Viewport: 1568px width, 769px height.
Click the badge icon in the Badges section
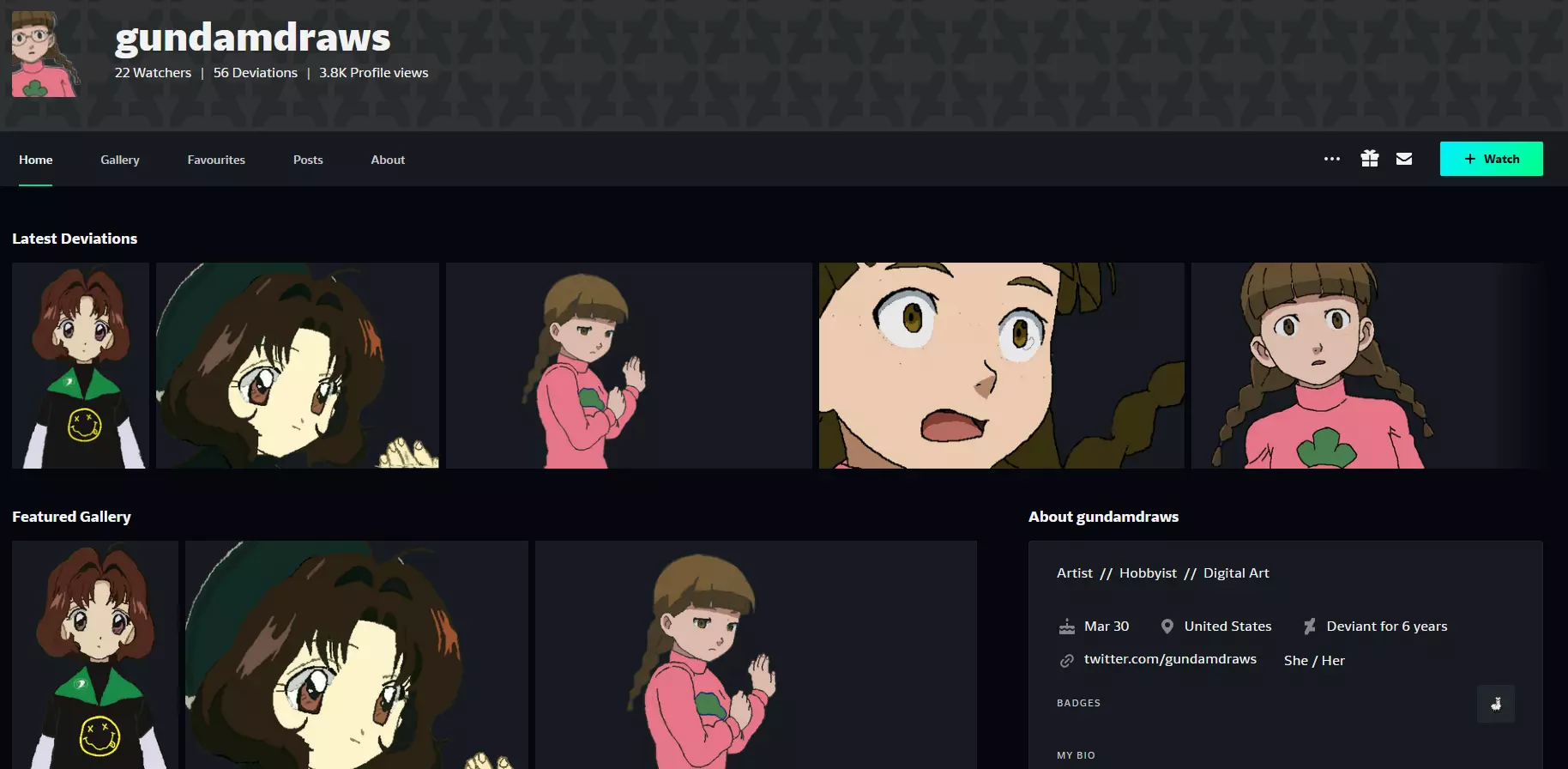(x=1496, y=704)
